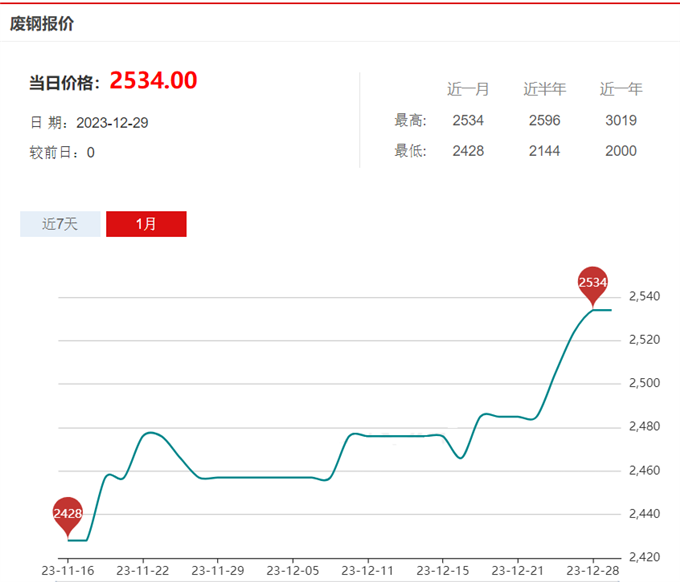The image size is (680, 582).
Task: Click the 23-11-29 axis date label
Action: tap(218, 571)
